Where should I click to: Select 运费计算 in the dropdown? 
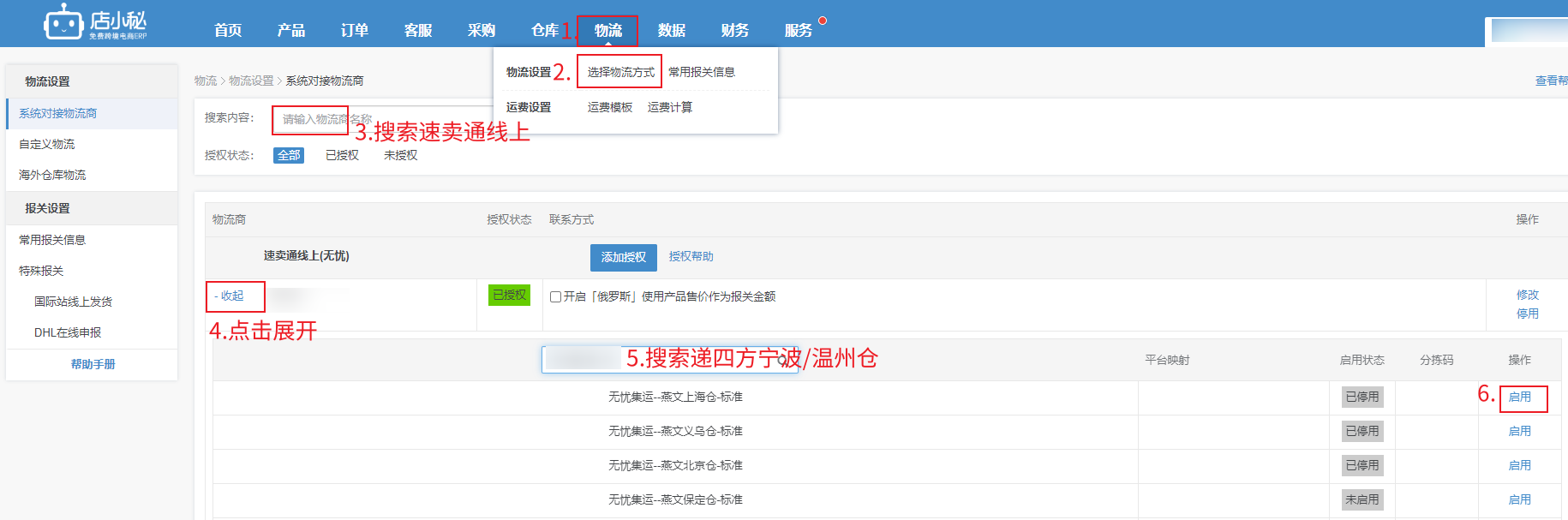click(x=670, y=107)
